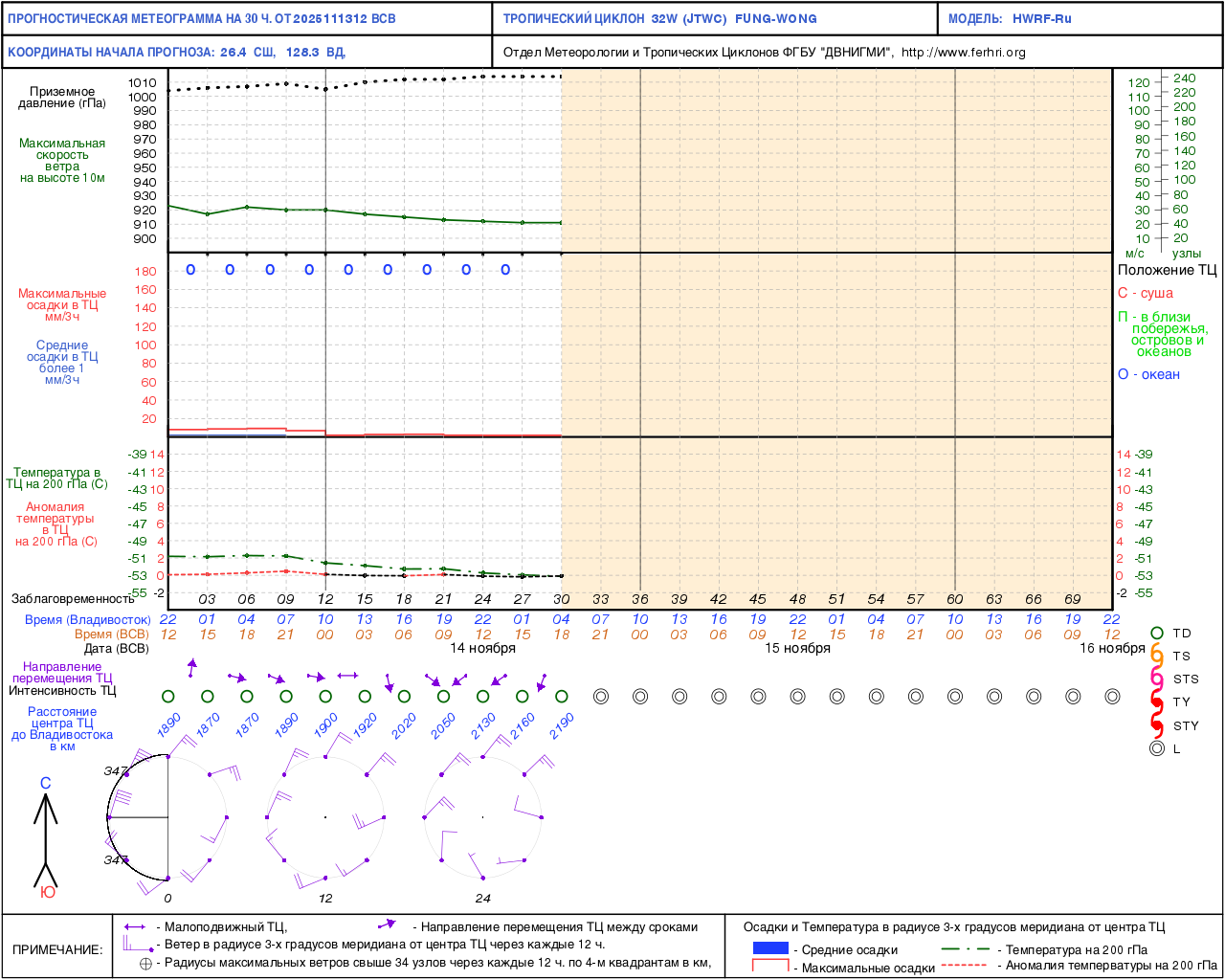Click the TD green circle legend symbol
The image size is (1225, 980).
pyautogui.click(x=1156, y=634)
